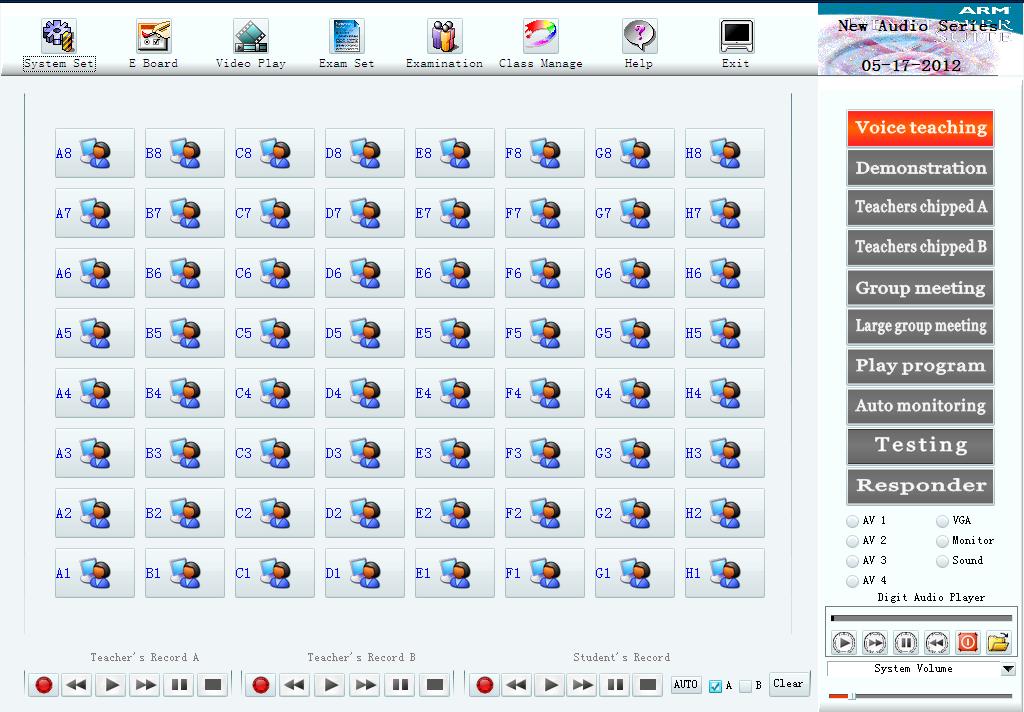Click the AUTO button in Student's Record

click(686, 685)
